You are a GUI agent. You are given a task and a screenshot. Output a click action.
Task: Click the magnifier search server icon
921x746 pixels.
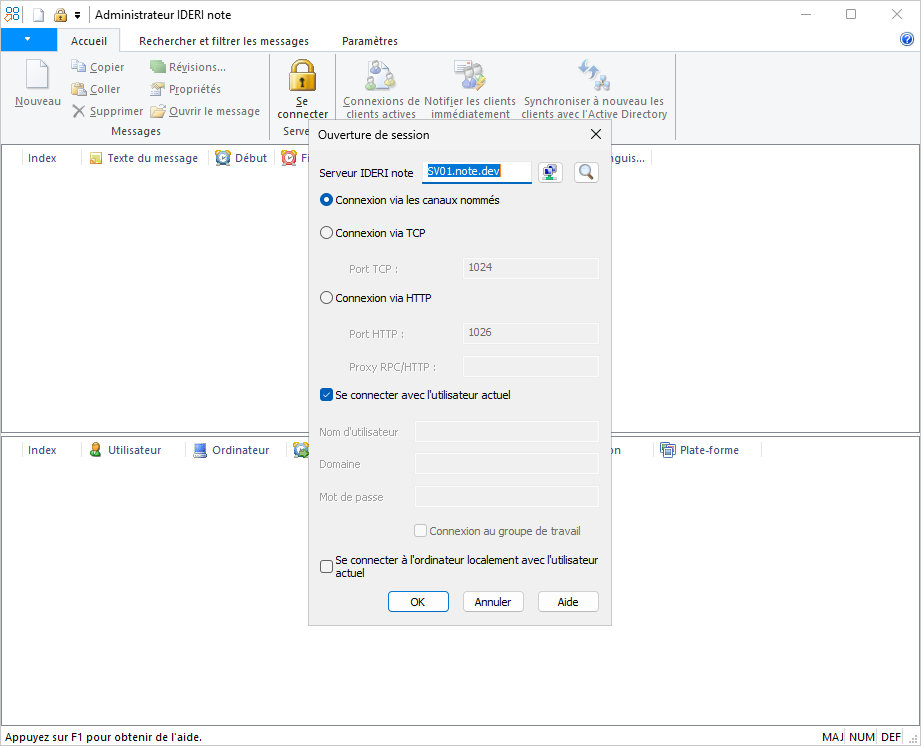point(586,172)
